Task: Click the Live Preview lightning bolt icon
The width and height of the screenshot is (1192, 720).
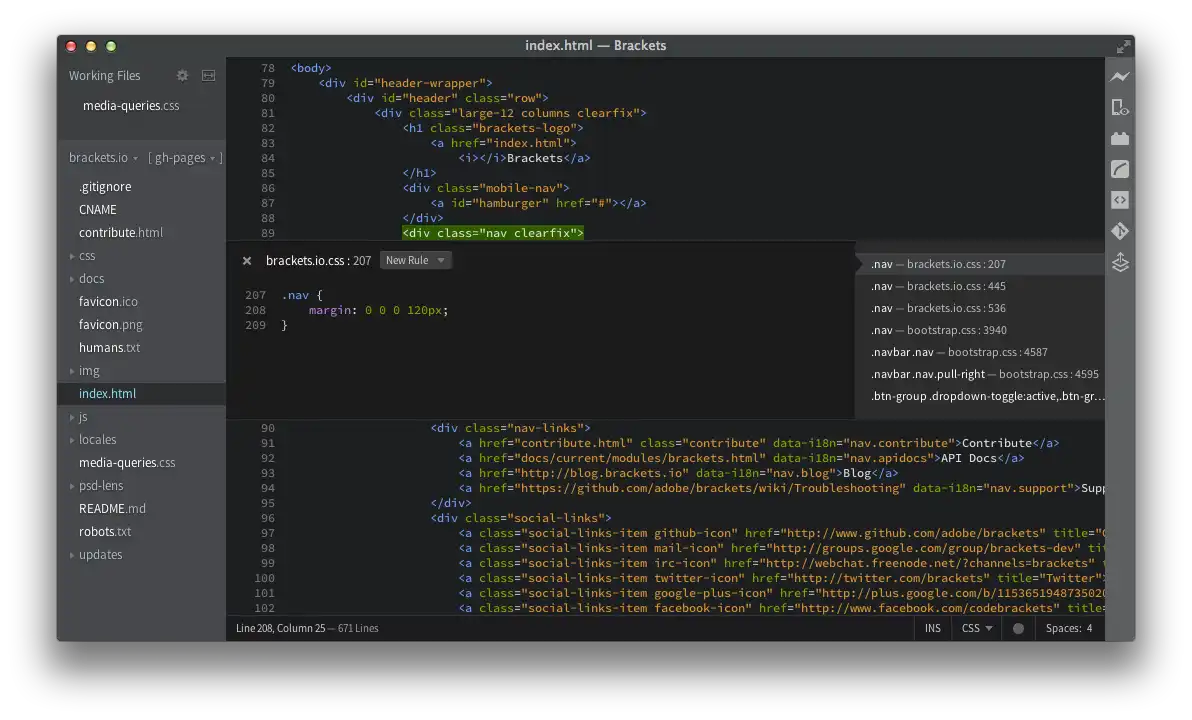Action: coord(1120,77)
